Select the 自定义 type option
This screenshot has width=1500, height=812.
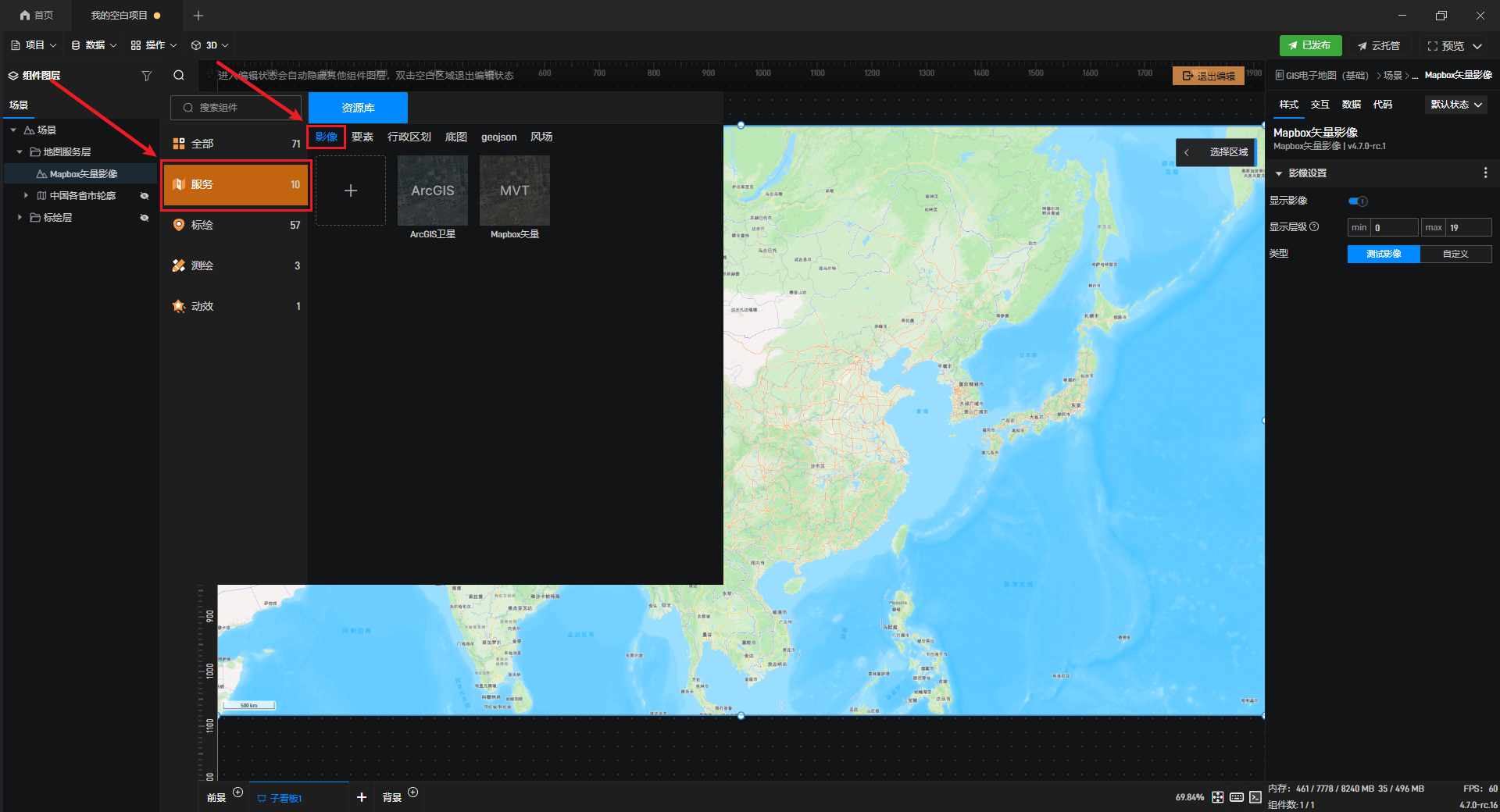pyautogui.click(x=1455, y=254)
